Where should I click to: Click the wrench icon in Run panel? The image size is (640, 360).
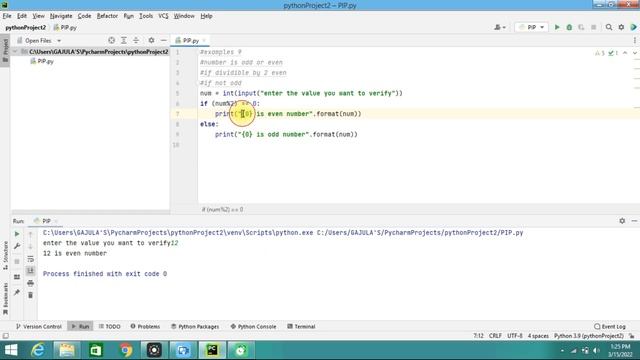point(17,246)
